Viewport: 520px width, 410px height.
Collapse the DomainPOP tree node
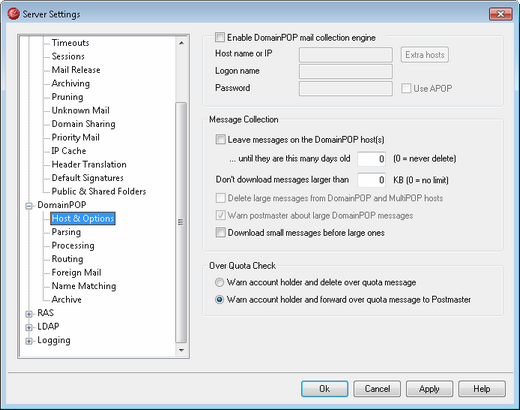tap(29, 206)
